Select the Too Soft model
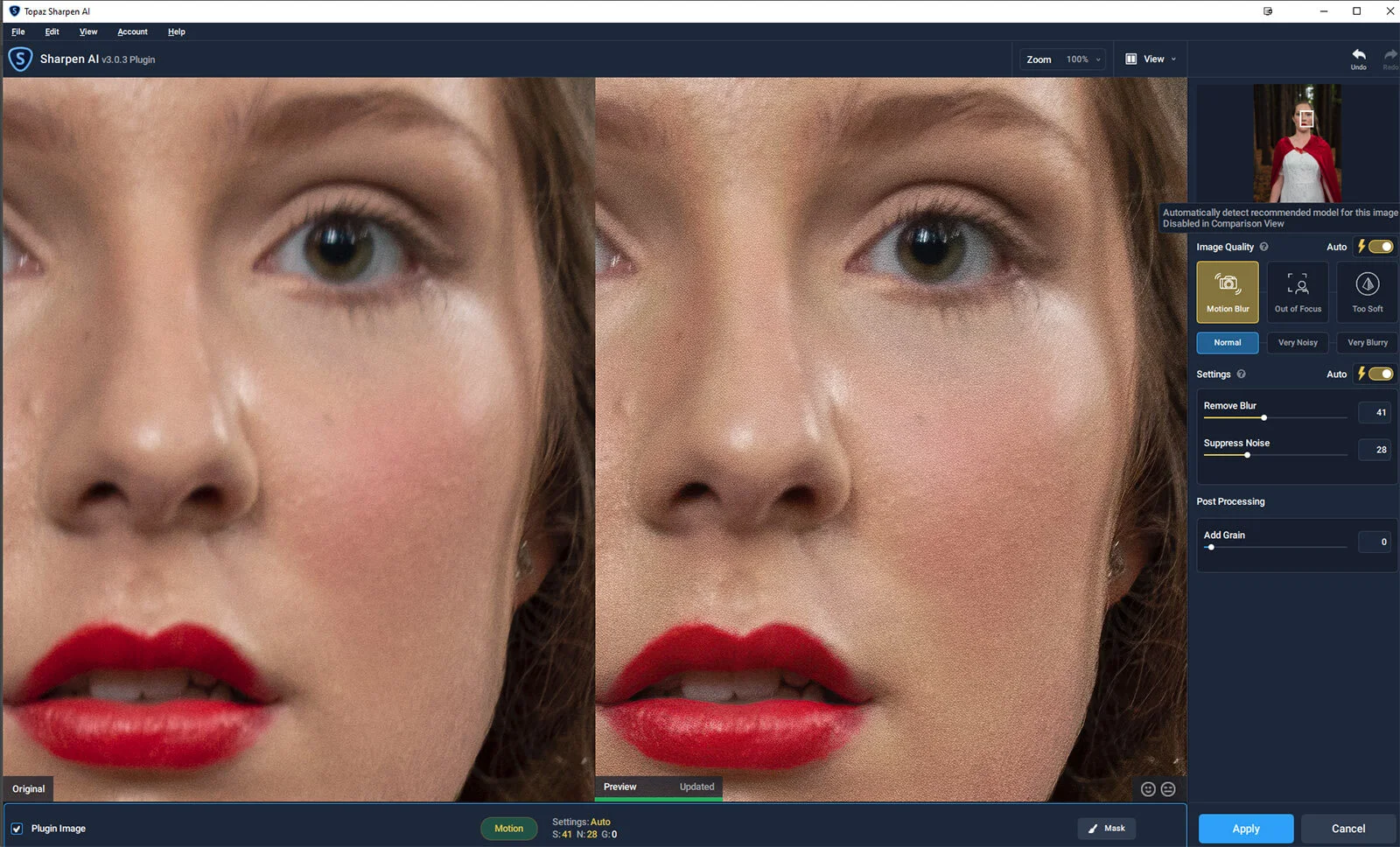 tap(1368, 292)
